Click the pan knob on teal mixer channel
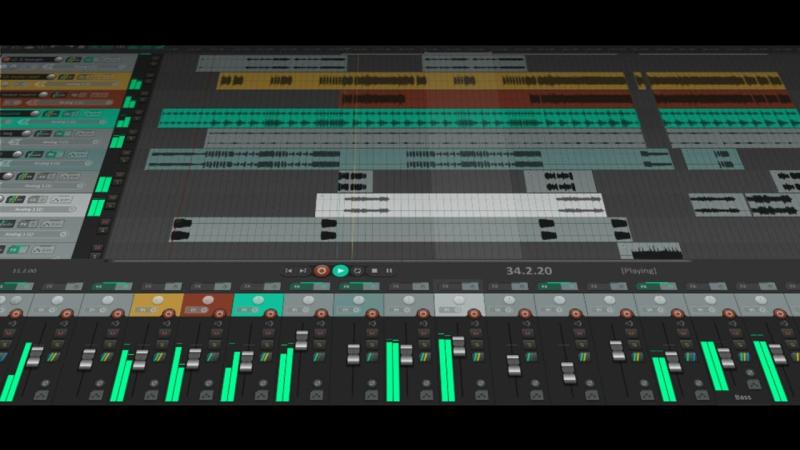Viewport: 800px width, 450px height. coord(258,300)
